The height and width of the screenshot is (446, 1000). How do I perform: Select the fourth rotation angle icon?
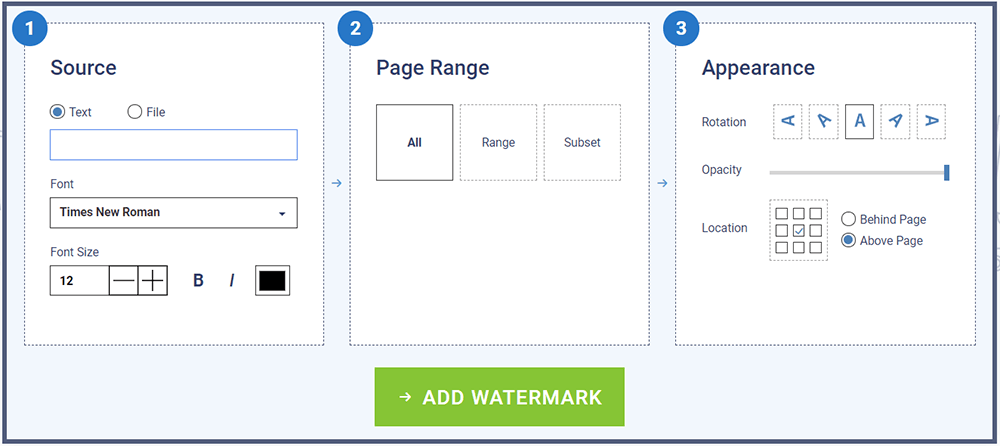point(896,122)
